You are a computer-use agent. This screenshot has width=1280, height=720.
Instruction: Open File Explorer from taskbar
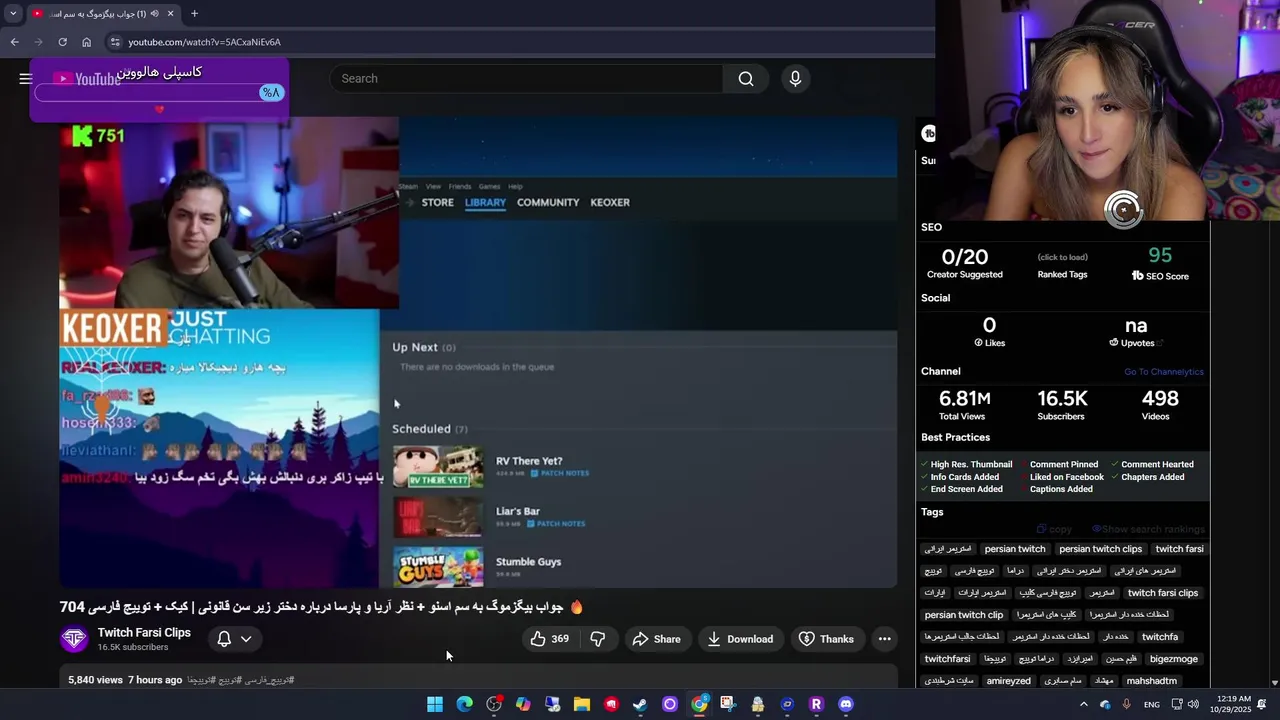coord(582,704)
